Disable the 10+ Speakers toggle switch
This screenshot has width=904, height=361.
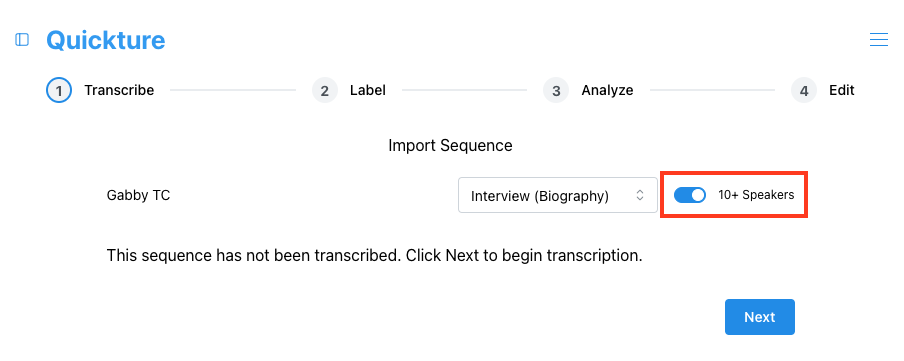(690, 195)
